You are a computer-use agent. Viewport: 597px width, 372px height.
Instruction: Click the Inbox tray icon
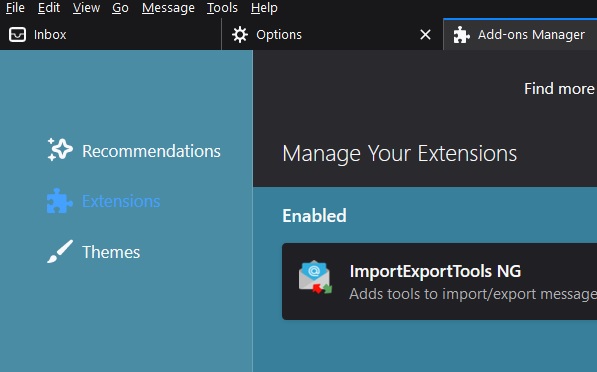(18, 35)
